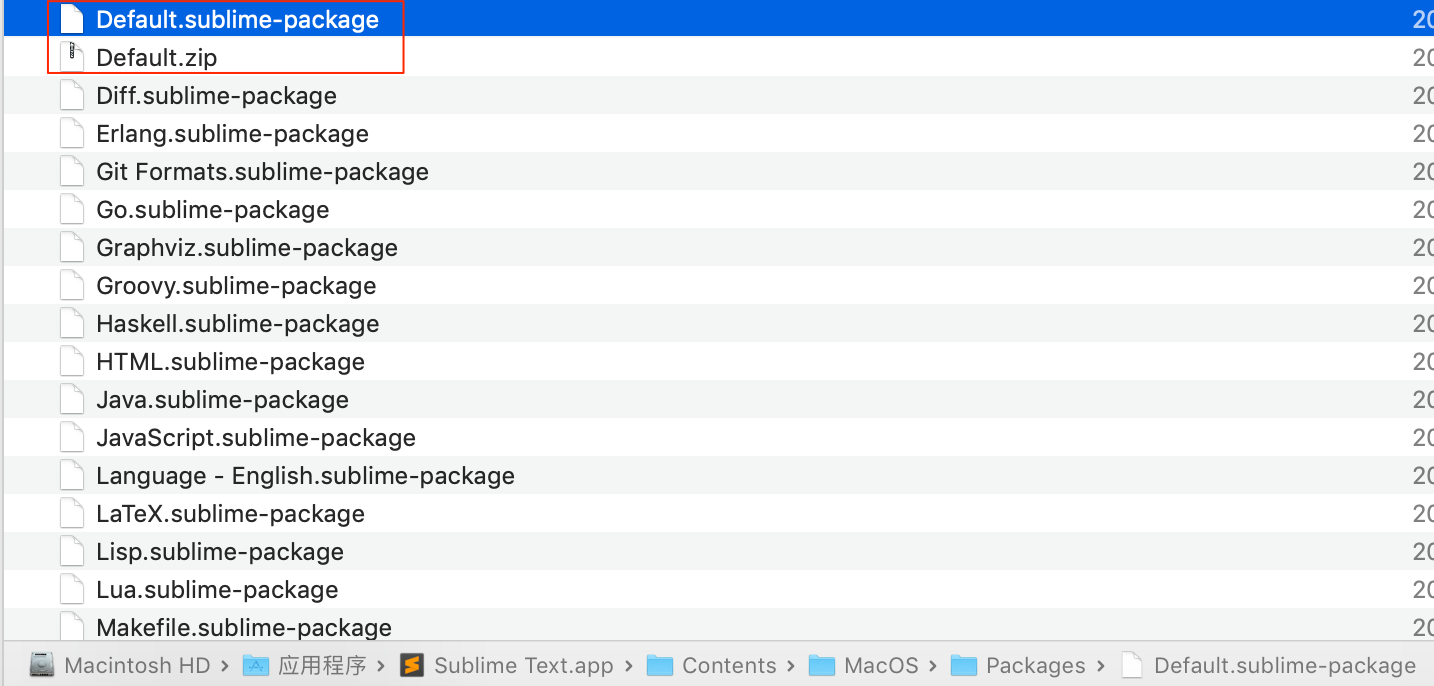Click the Applications folder icon in path bar
This screenshot has width=1434, height=686.
point(256,665)
